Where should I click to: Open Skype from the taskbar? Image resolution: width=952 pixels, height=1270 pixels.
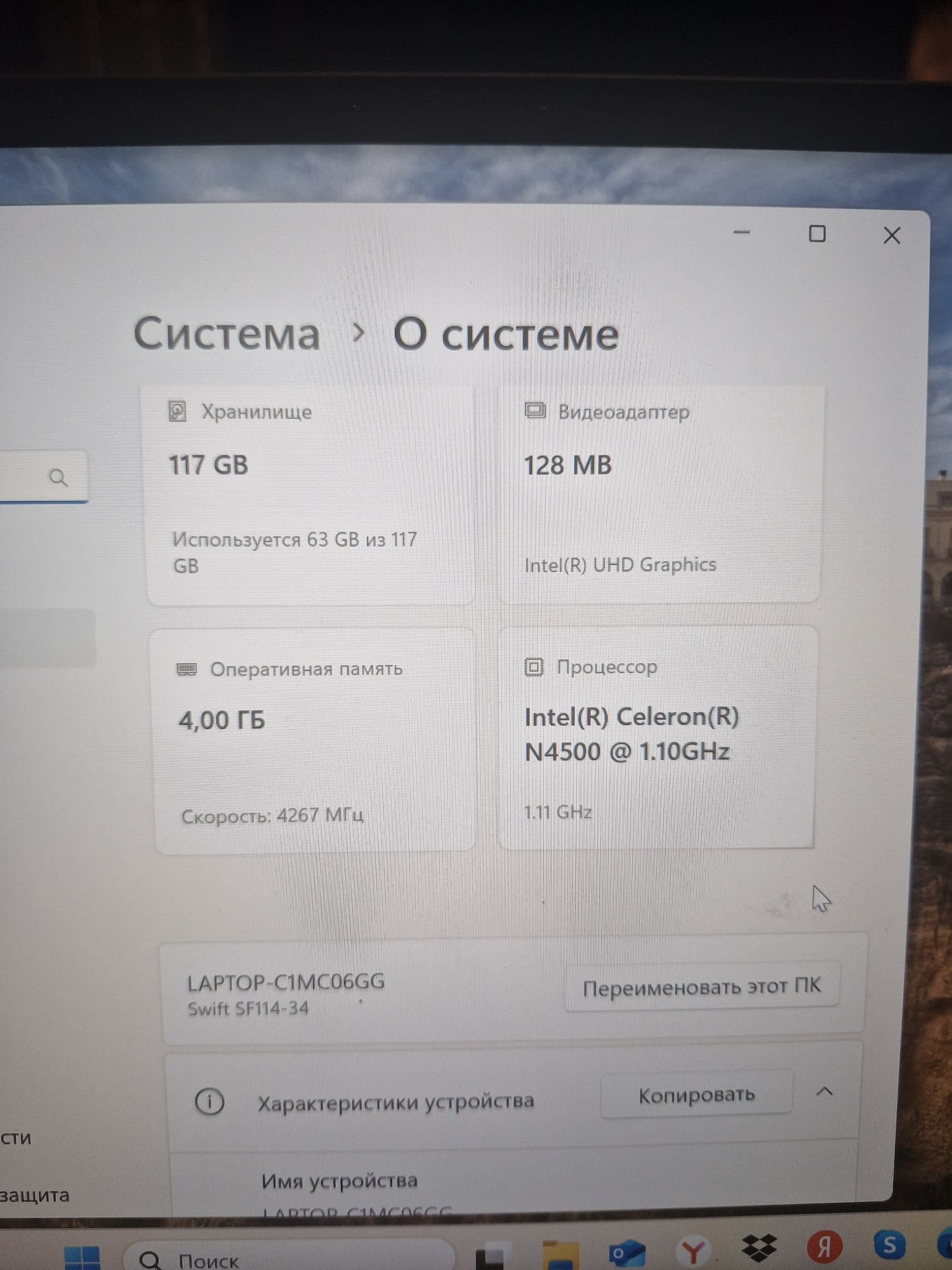[x=890, y=1243]
